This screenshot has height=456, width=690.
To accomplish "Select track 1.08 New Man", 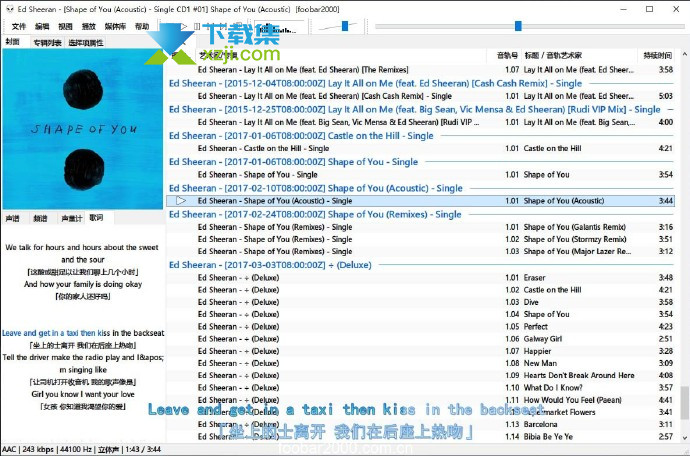I will [420, 363].
